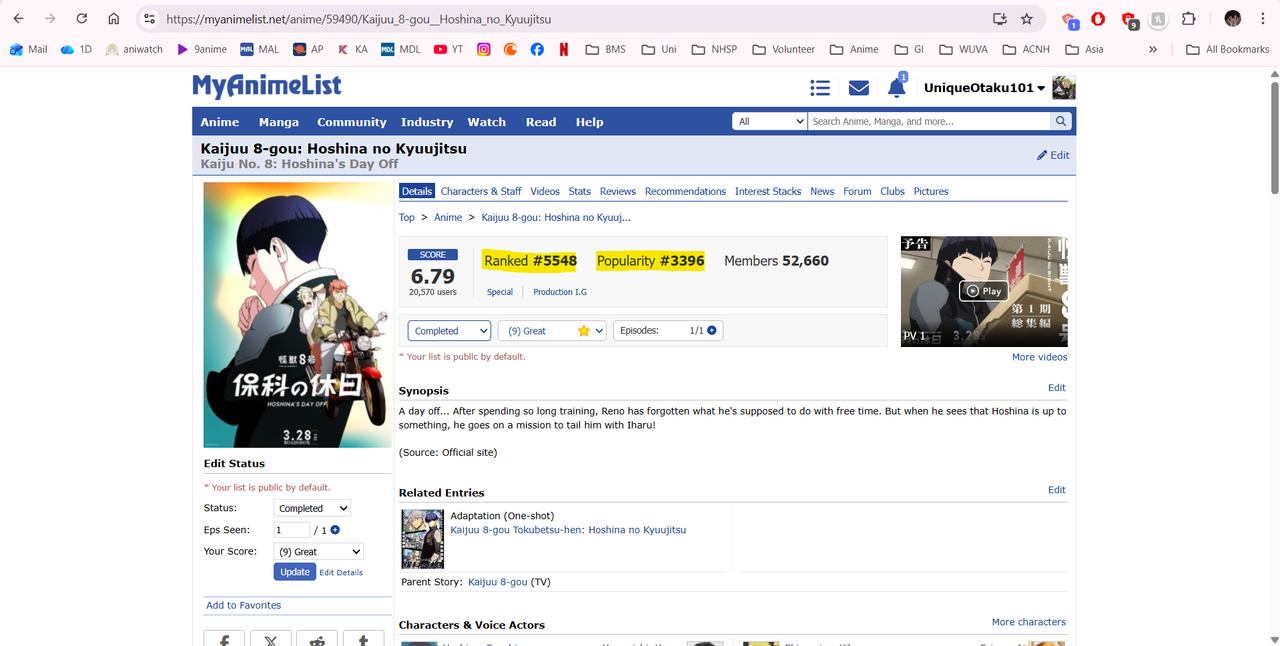1280x646 pixels.
Task: Open the Industry navigation menu
Action: pyautogui.click(x=427, y=122)
